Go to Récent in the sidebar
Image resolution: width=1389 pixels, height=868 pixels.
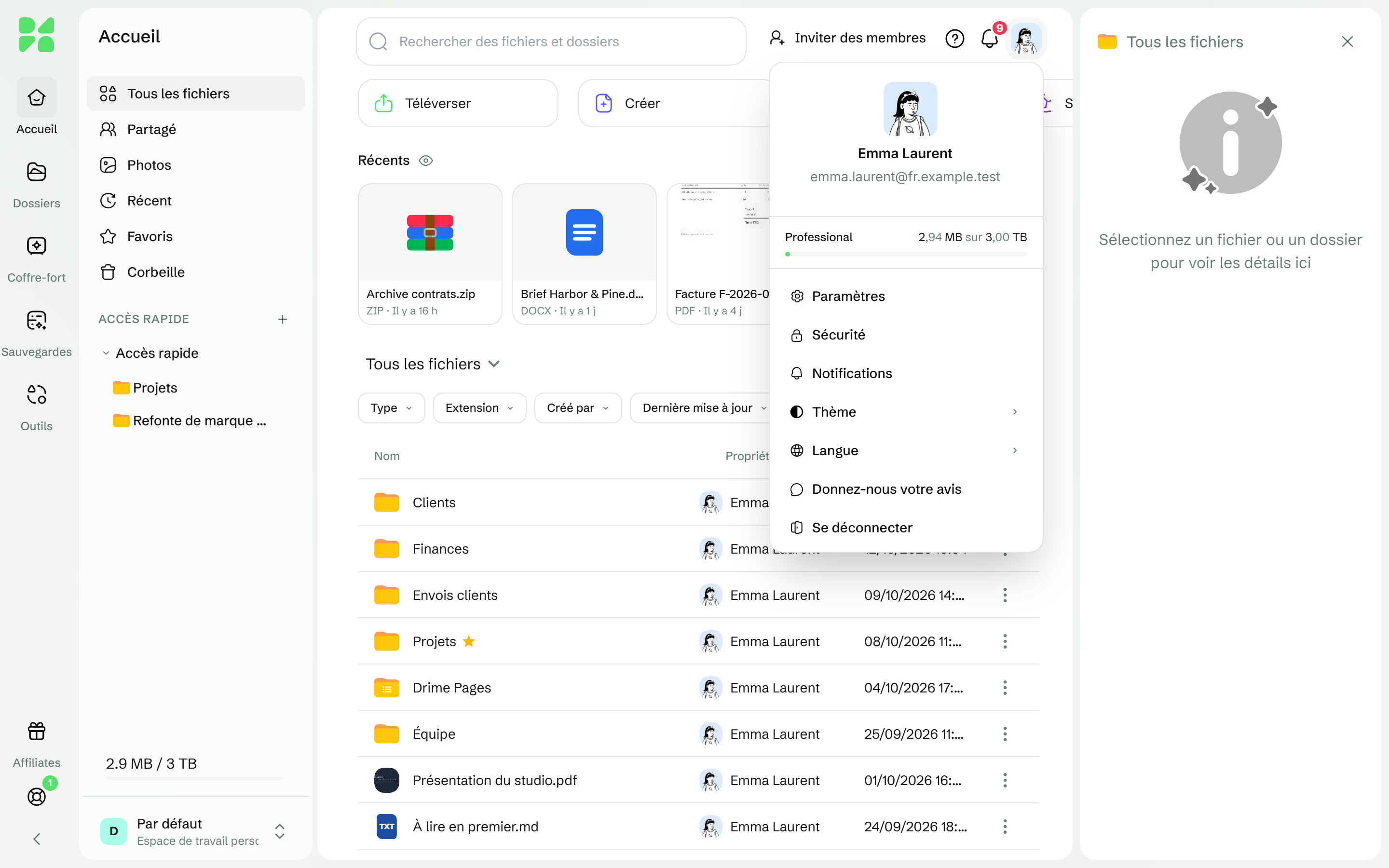coord(195,200)
